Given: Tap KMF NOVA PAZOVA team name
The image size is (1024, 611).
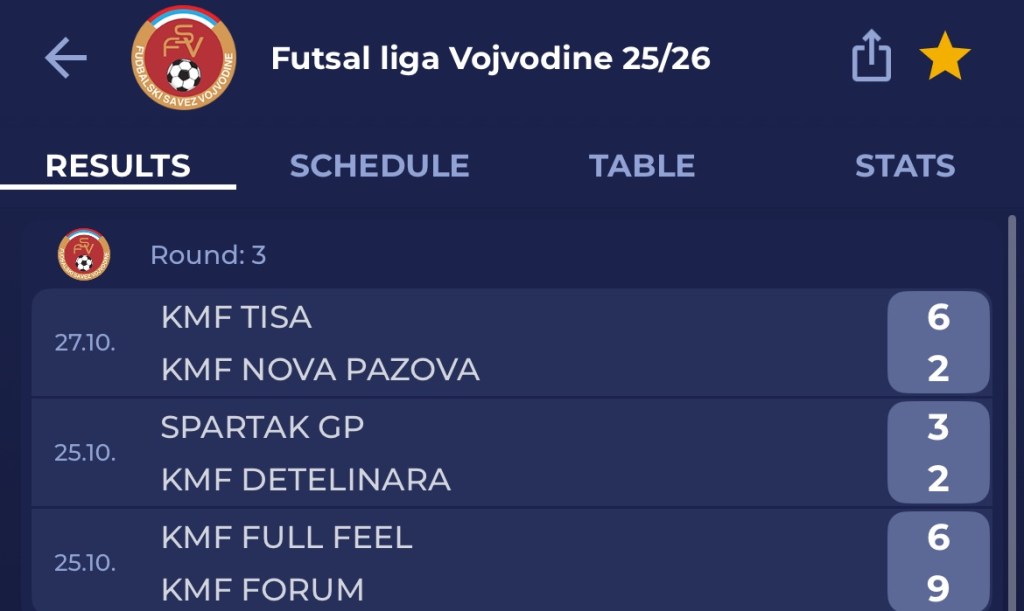Looking at the screenshot, I should [320, 370].
